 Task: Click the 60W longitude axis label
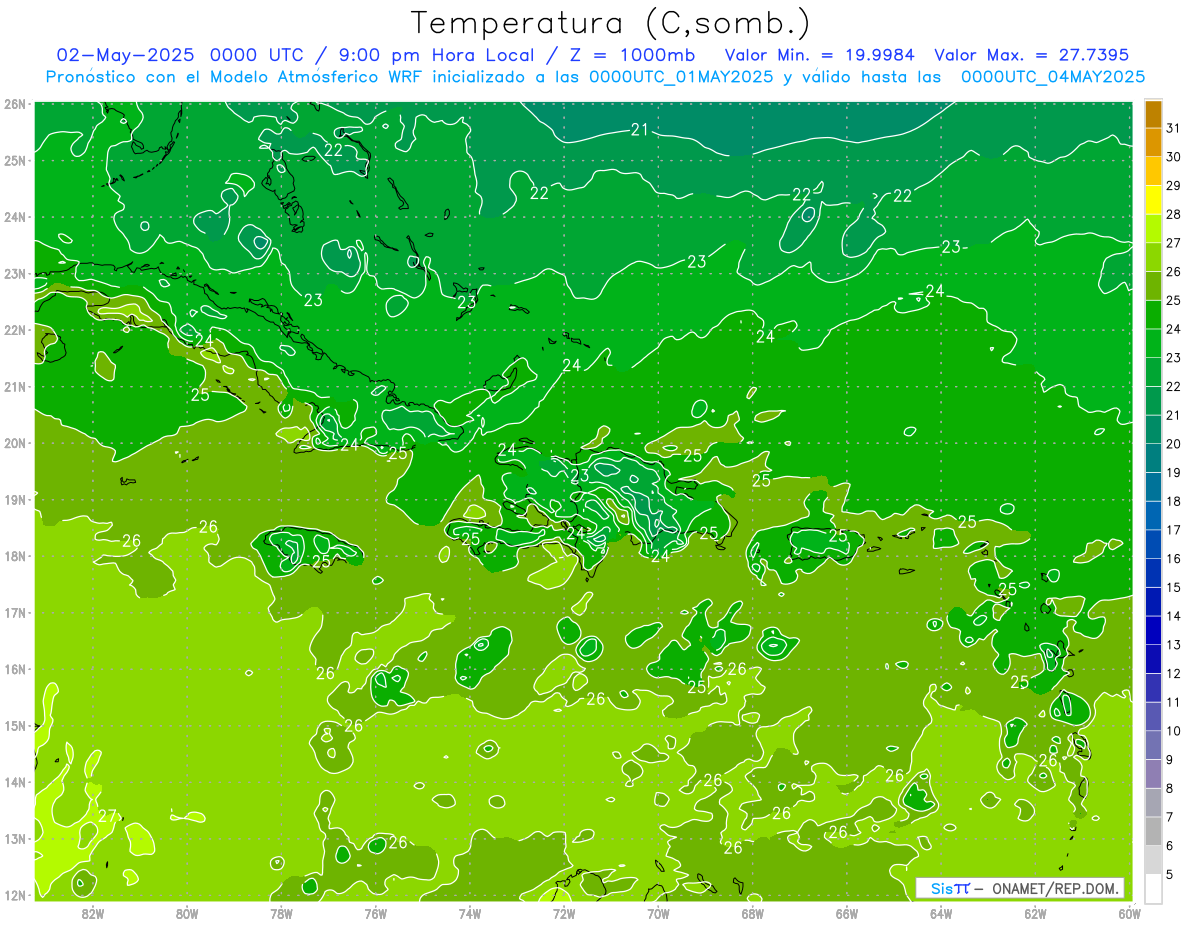[1129, 912]
